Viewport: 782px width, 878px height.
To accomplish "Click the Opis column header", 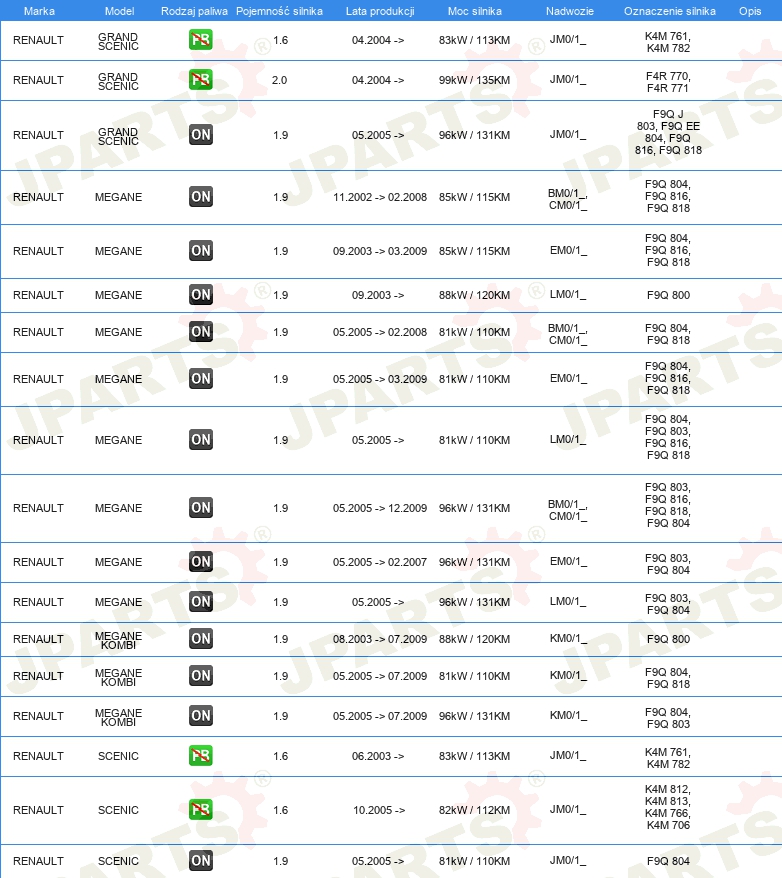I will point(750,11).
